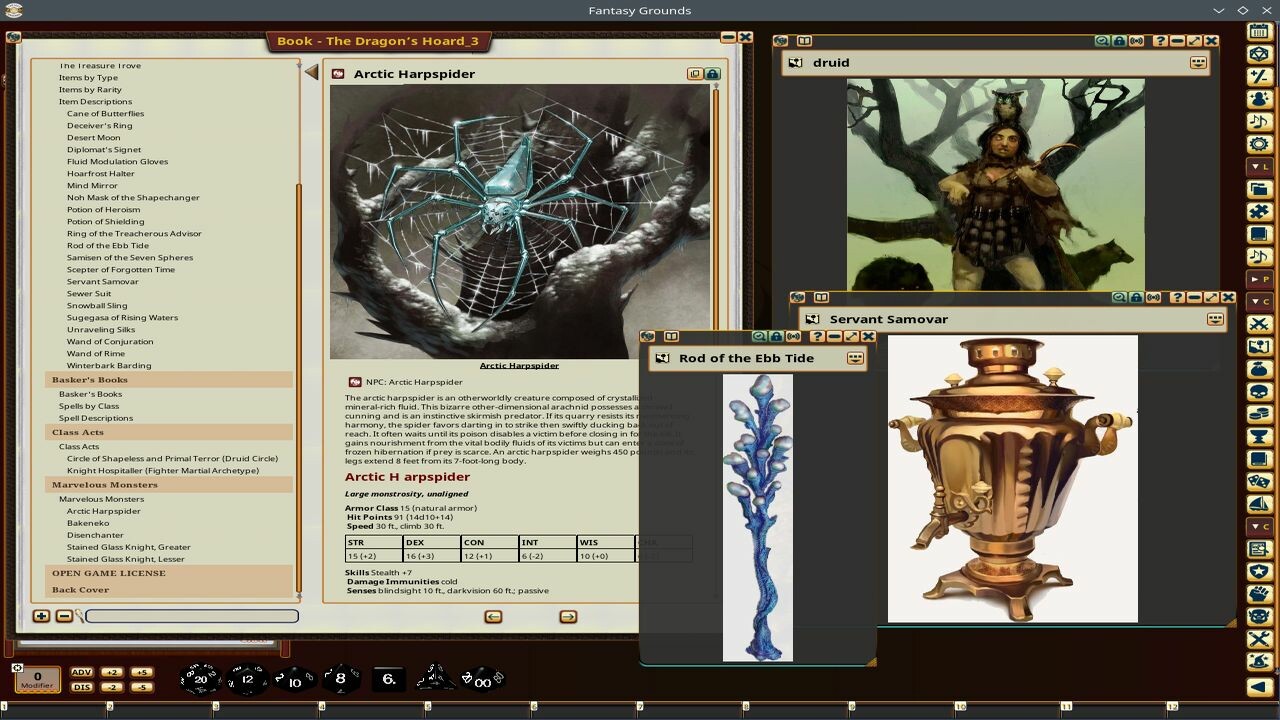Toggle lock on Arctic Harpspider page
The width and height of the screenshot is (1280, 720).
coord(712,74)
